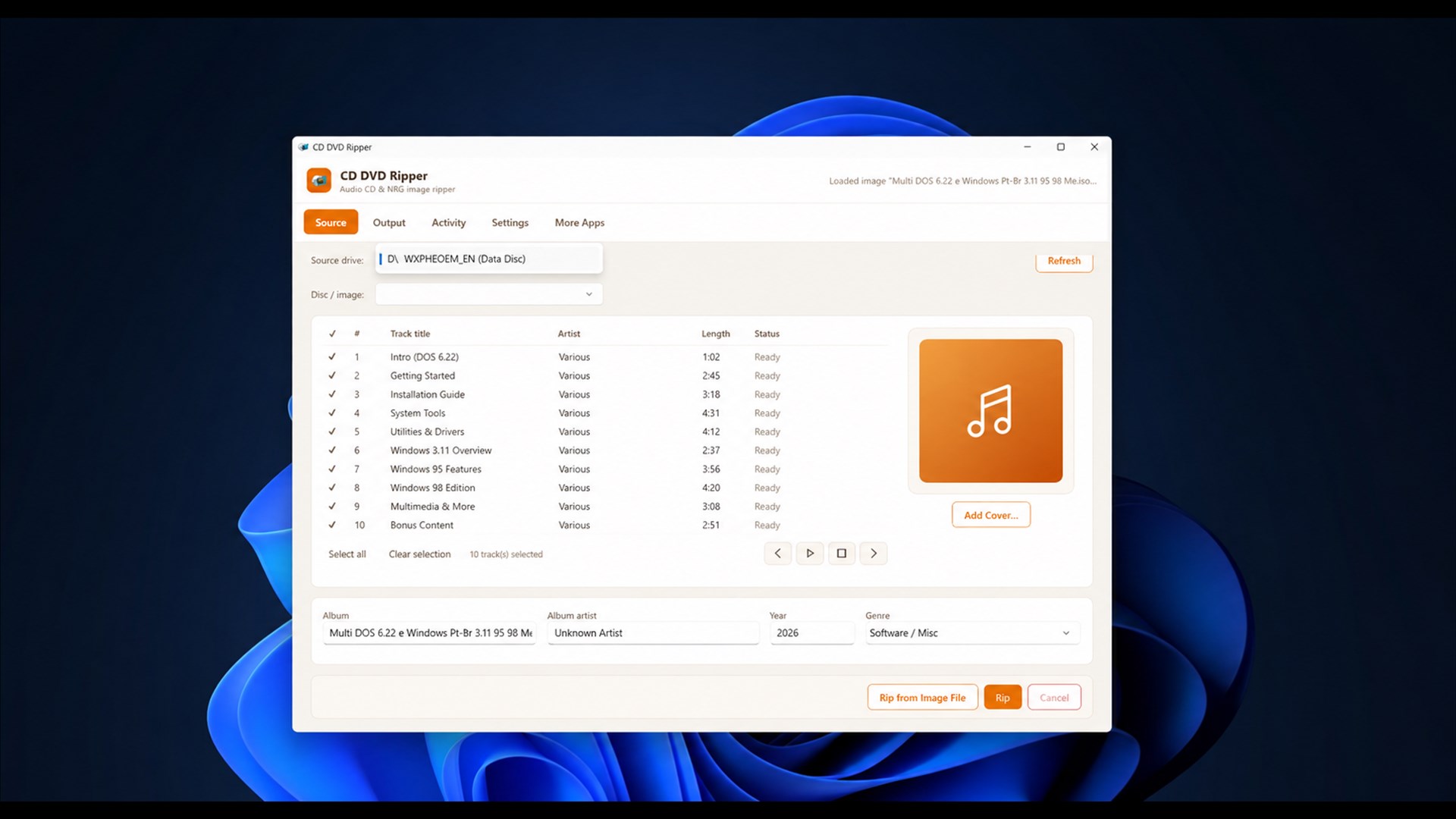Maximize the CD DVD Ripper window
This screenshot has width=1456, height=819.
coord(1061,147)
